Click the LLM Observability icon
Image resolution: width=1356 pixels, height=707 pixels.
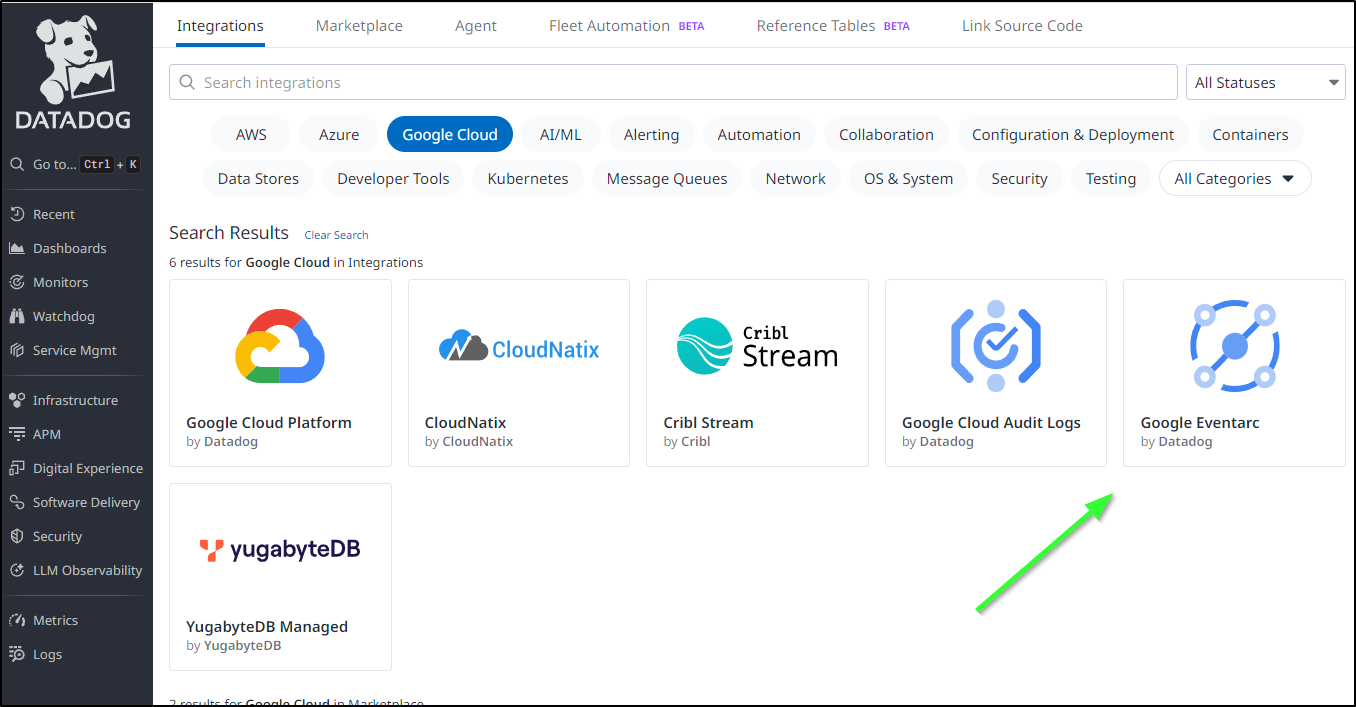coord(17,570)
